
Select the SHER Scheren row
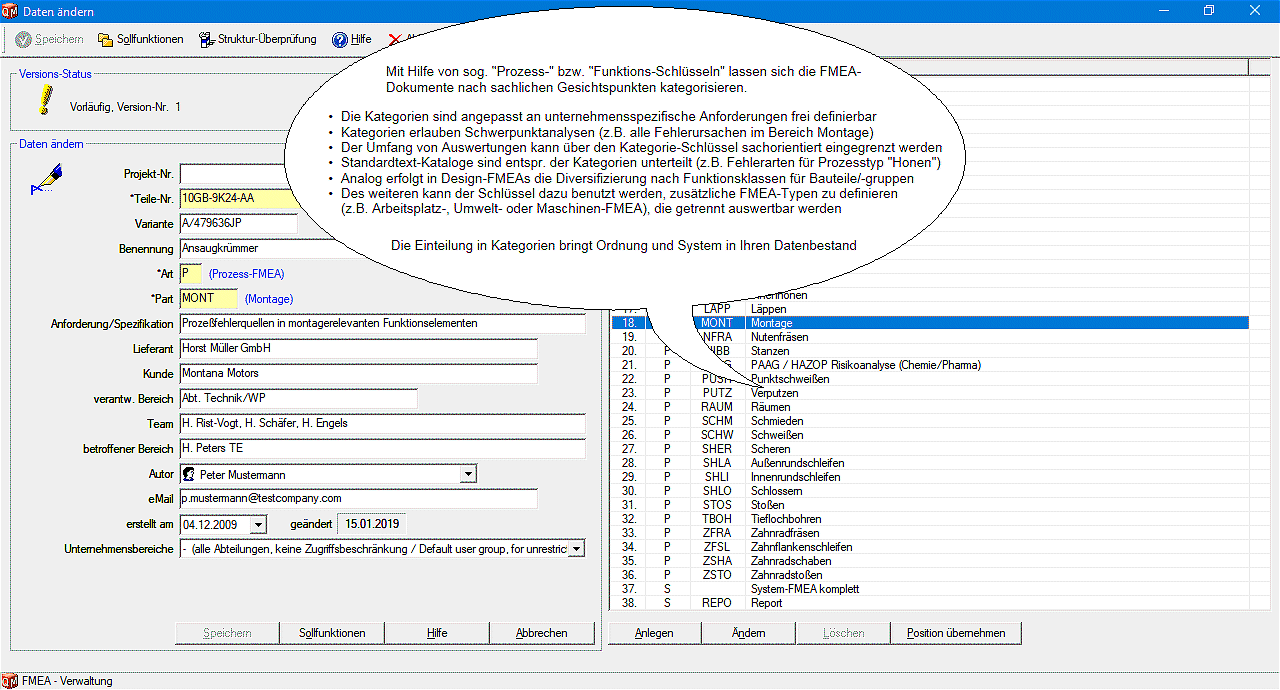click(x=929, y=449)
